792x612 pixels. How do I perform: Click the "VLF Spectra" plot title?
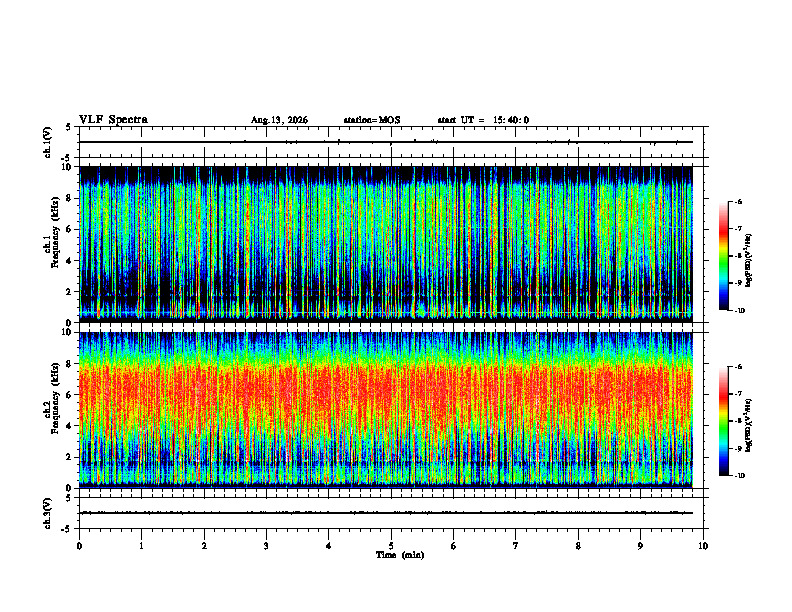pos(113,120)
